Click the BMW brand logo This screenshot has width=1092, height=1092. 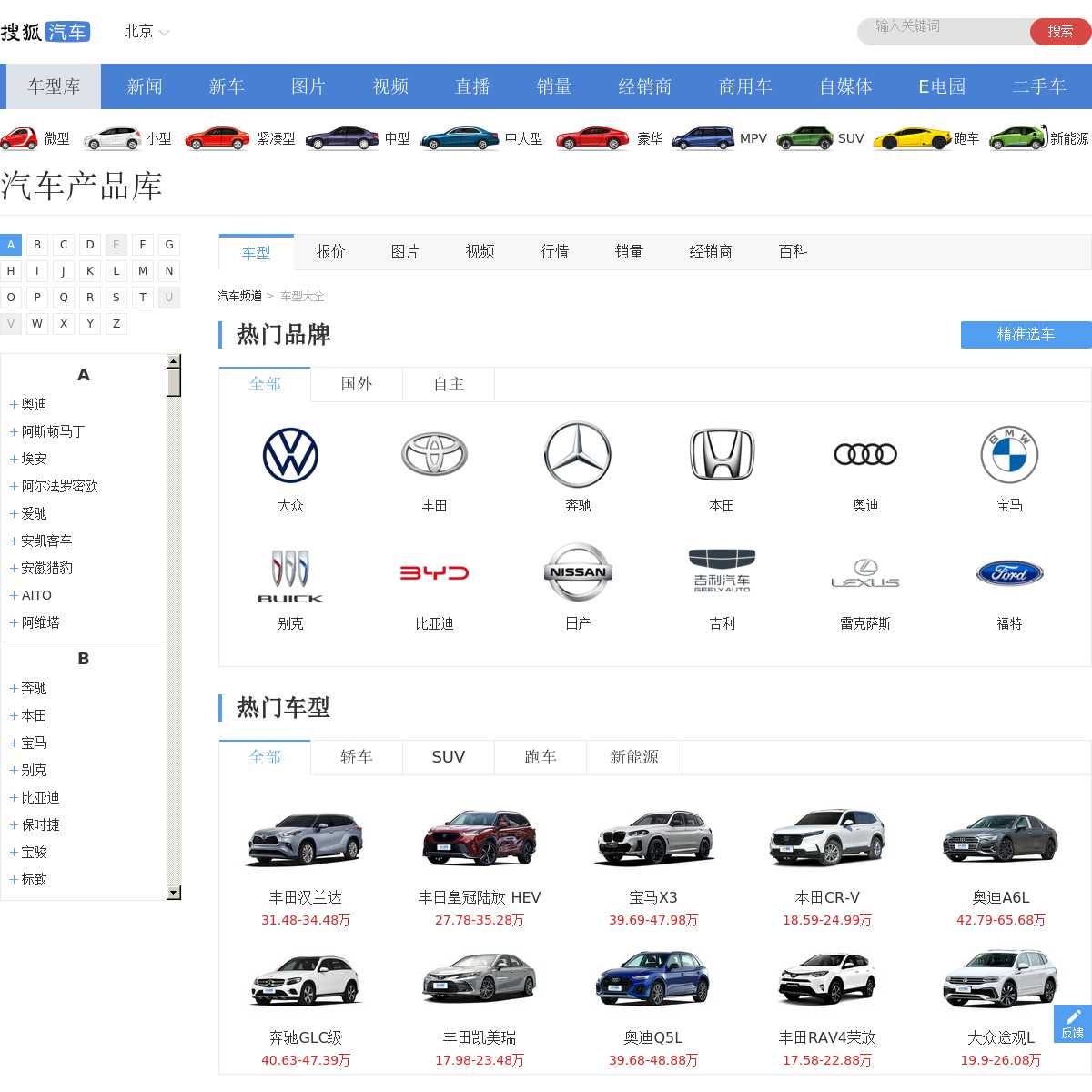[x=1009, y=455]
